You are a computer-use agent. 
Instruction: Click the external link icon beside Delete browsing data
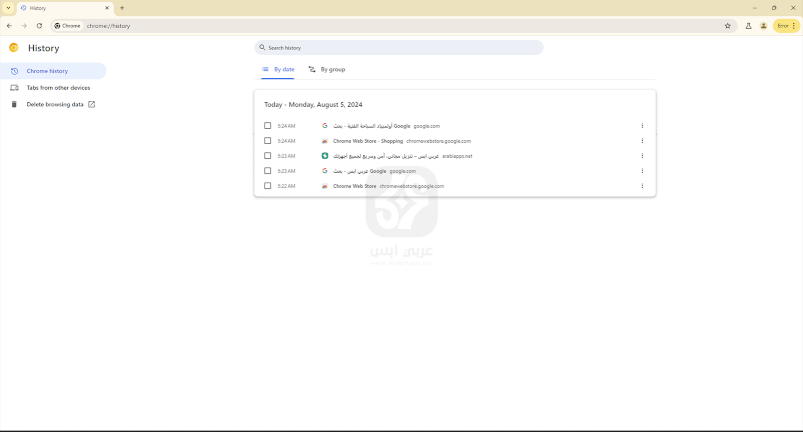click(x=92, y=104)
